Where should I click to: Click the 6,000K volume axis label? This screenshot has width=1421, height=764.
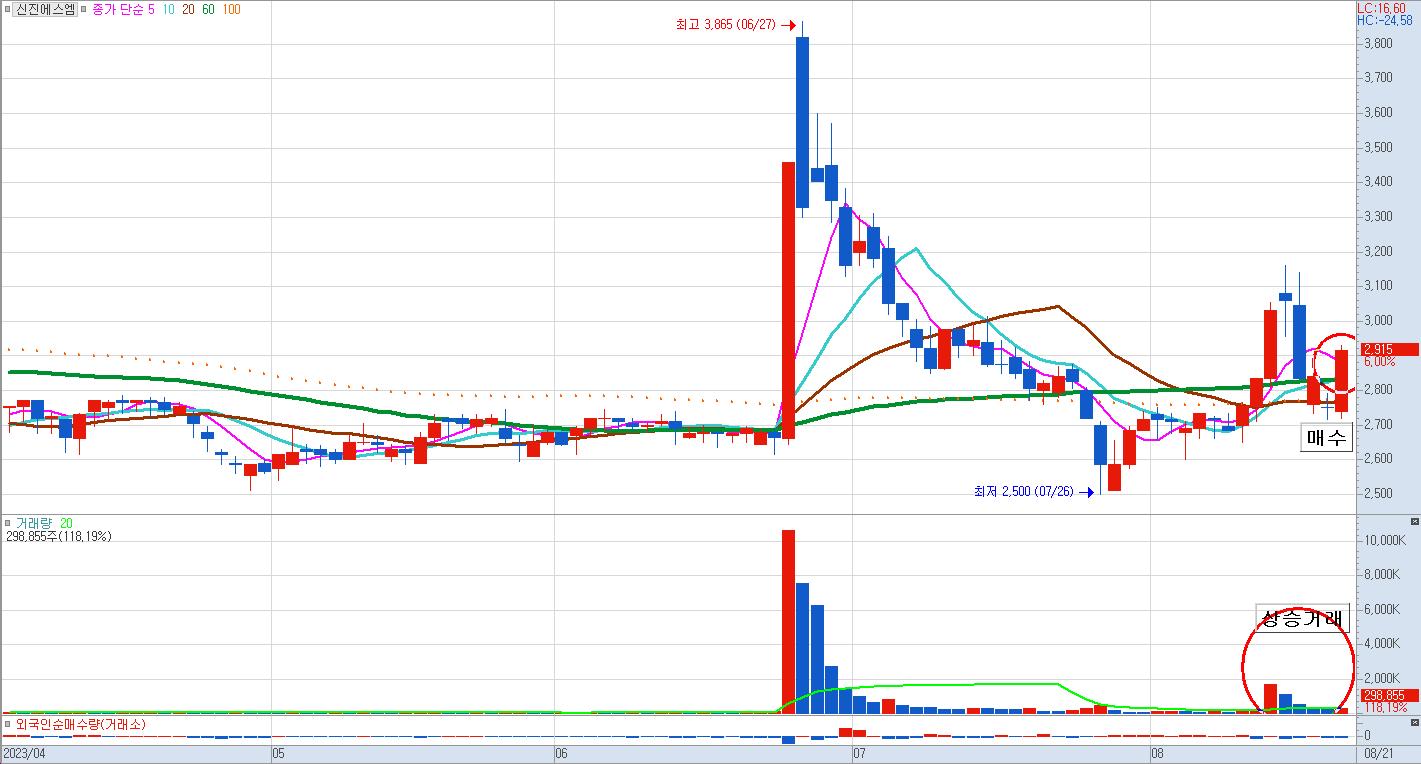(x=1381, y=610)
